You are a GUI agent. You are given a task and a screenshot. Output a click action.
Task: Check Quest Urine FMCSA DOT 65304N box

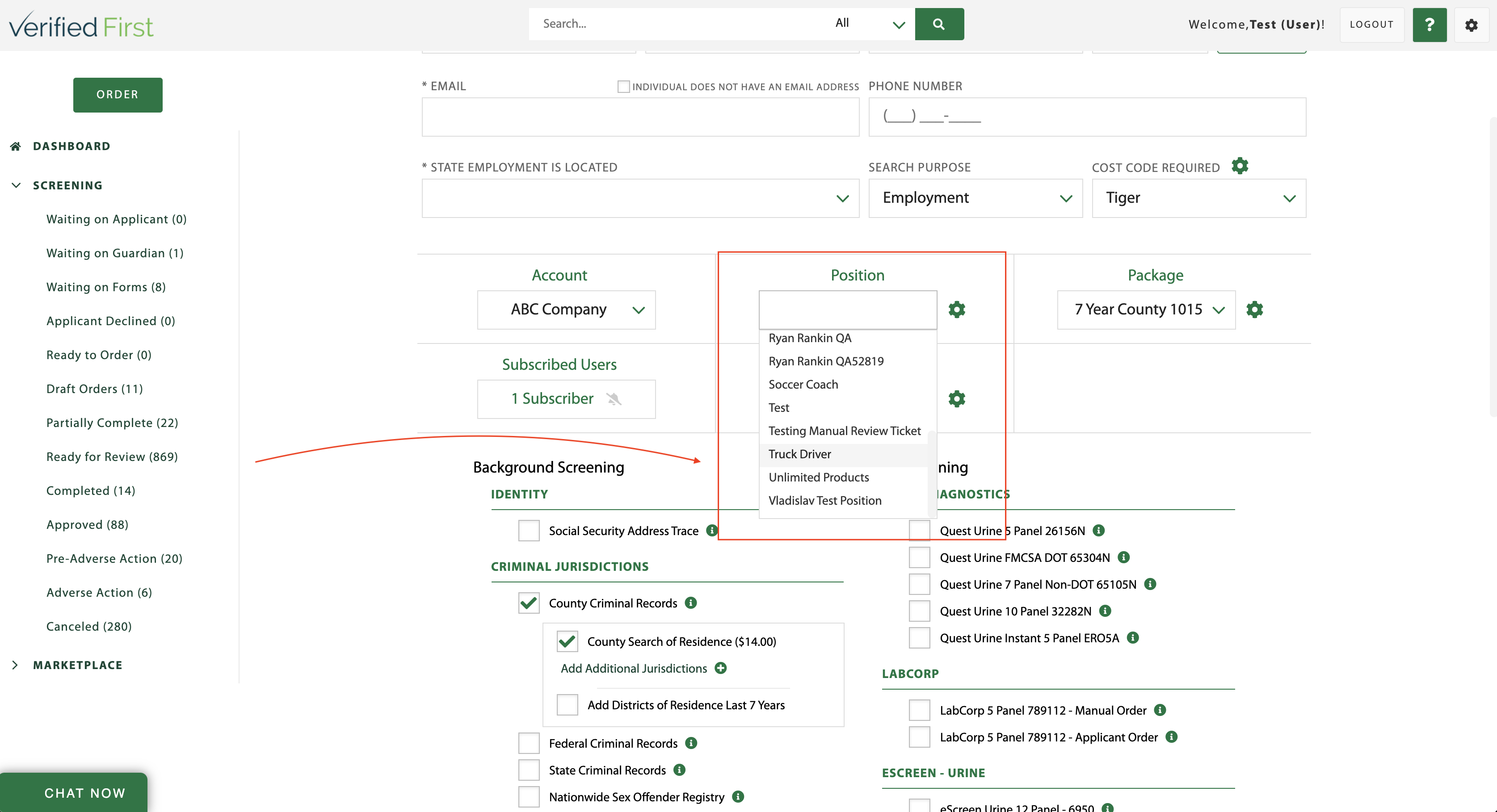[919, 557]
